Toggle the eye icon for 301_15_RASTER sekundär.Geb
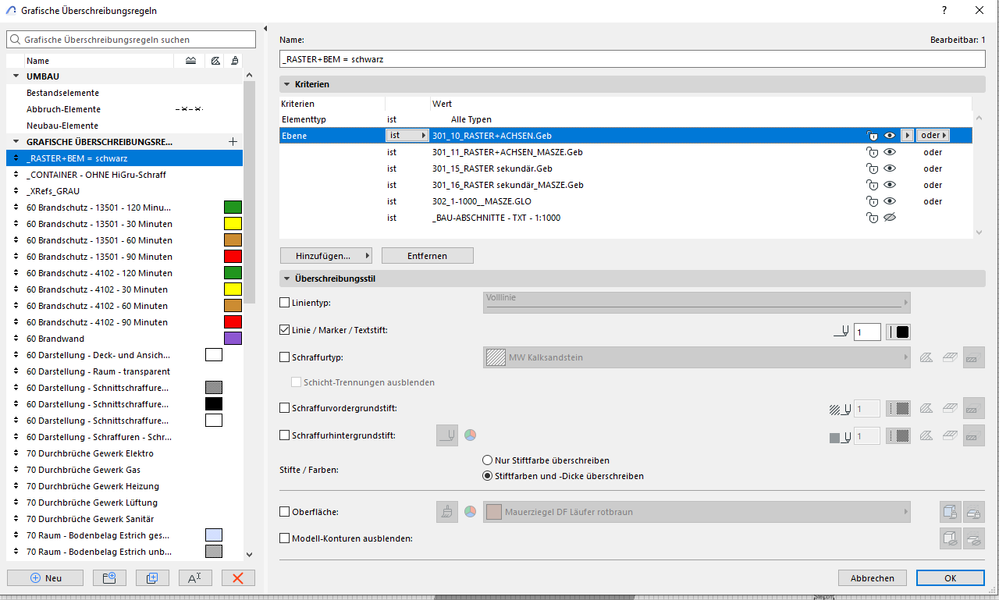Viewport: 999px width, 600px height. pyautogui.click(x=889, y=169)
